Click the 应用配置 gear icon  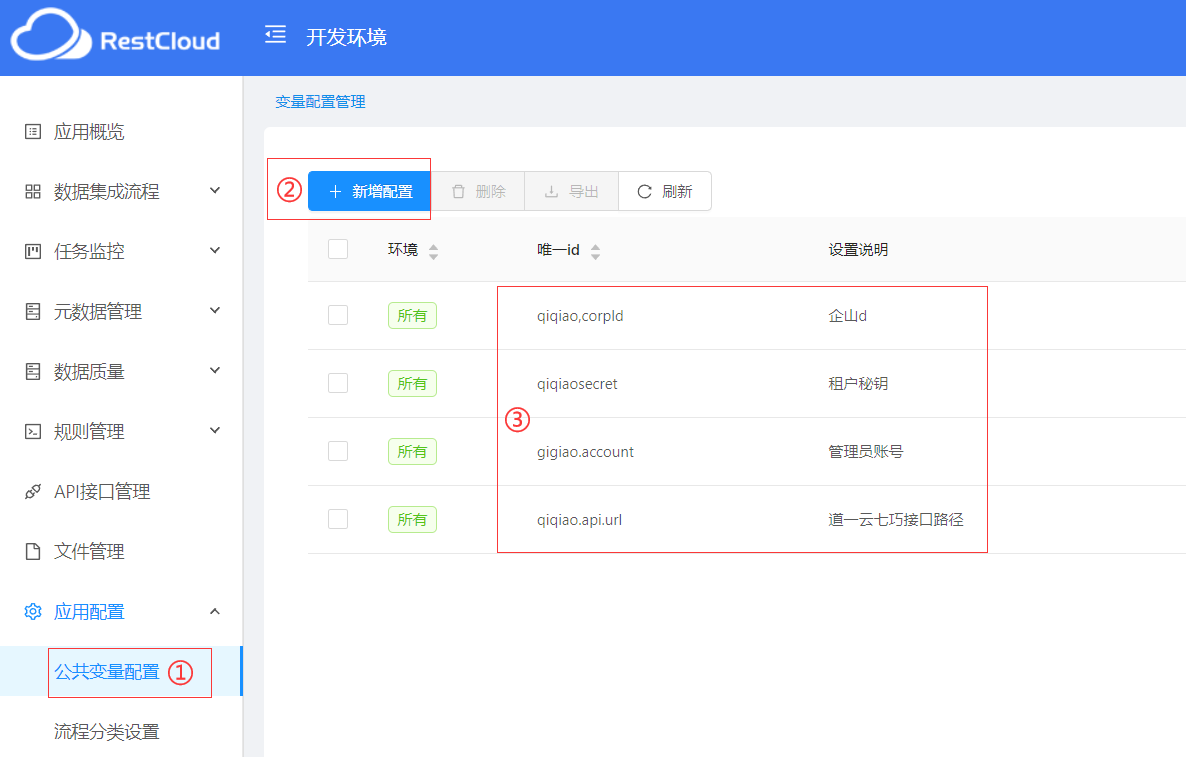click(33, 612)
